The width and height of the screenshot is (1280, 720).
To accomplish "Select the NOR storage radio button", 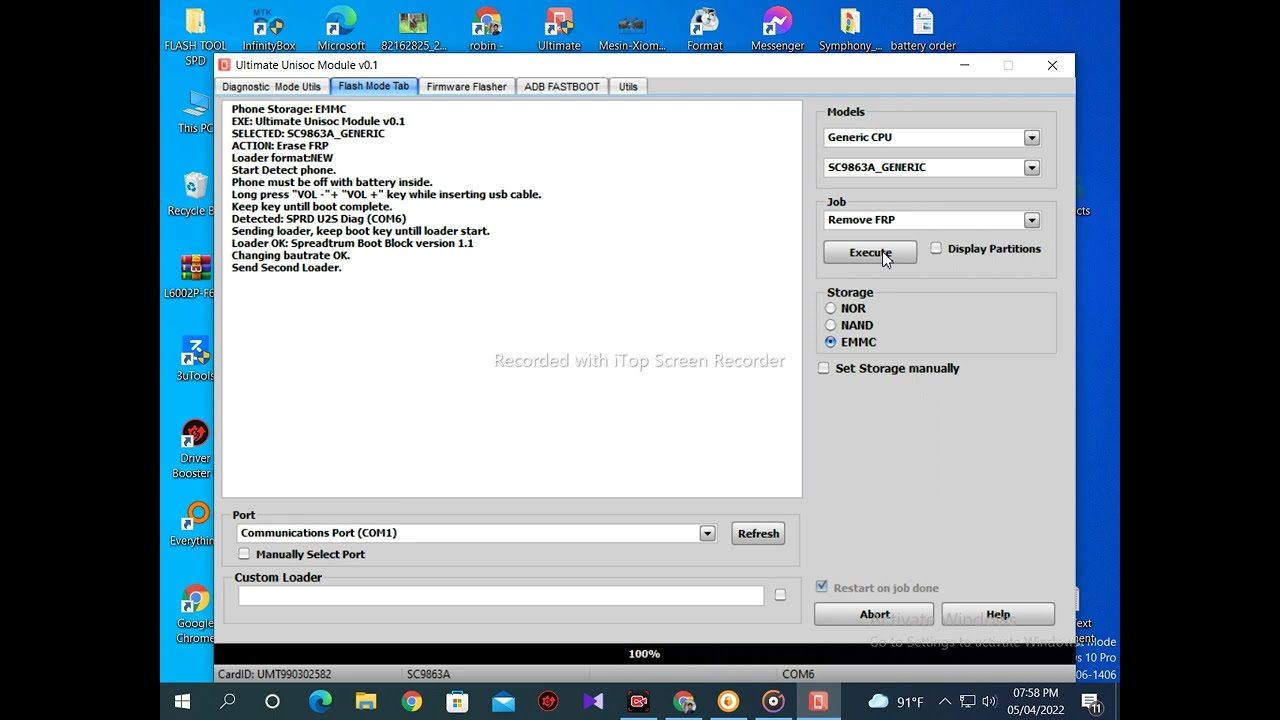I will [830, 308].
